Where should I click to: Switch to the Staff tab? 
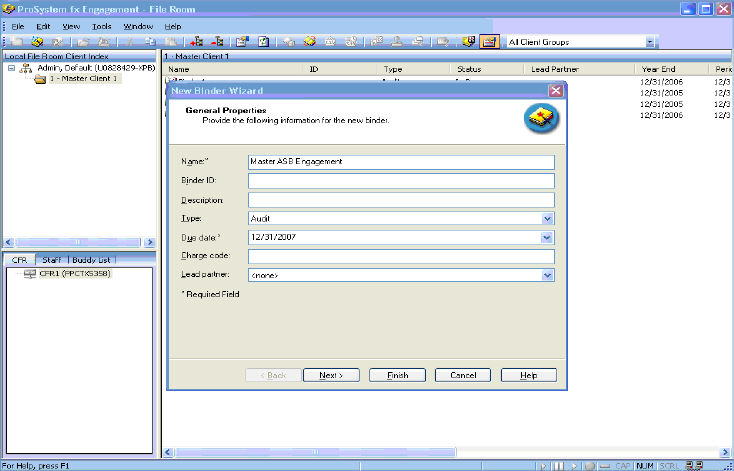[51, 259]
